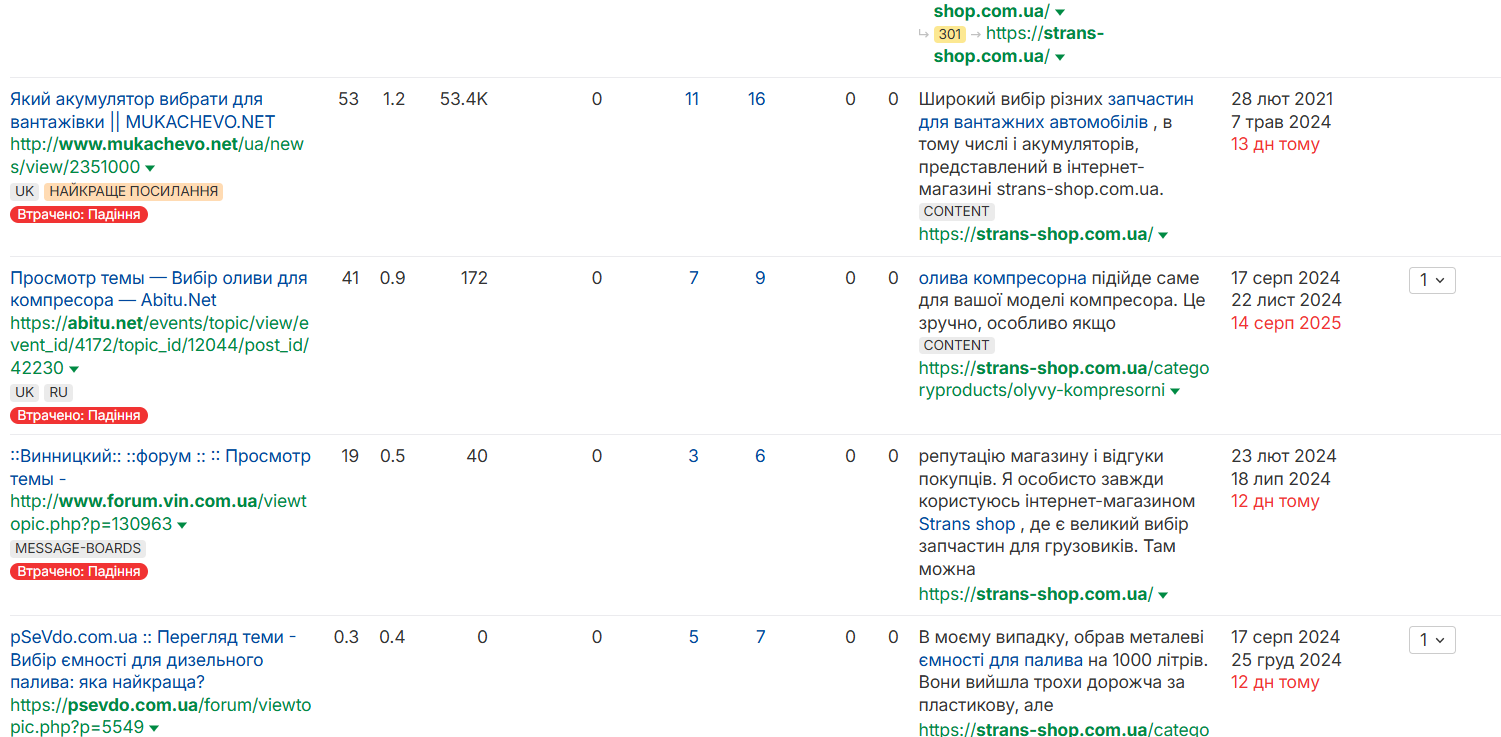This screenshot has width=1501, height=737.
Task: Click 'НАЙКРАЩЕ ПОСИЛАННЯ' tag in mukachevo row
Action: tap(133, 191)
